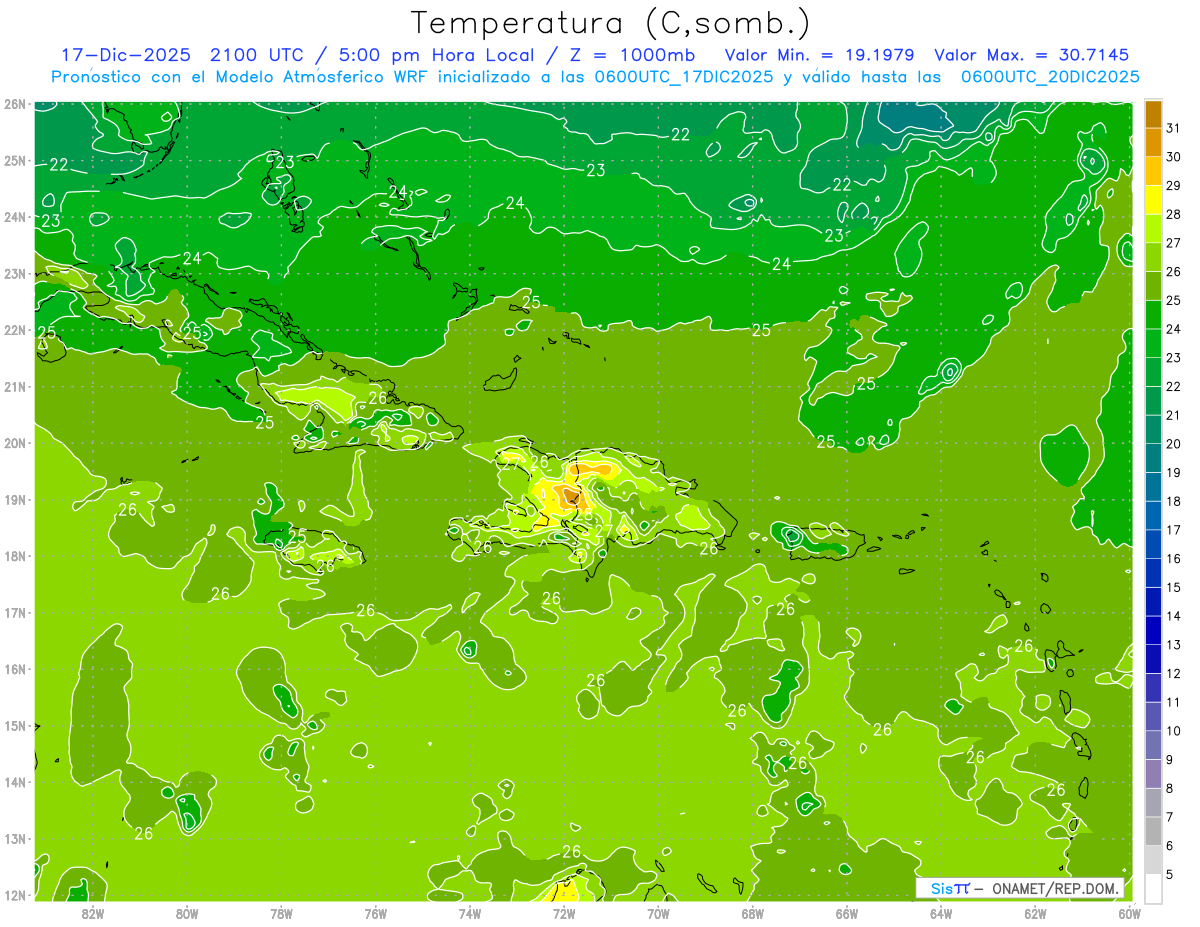Click the '2100 UTC' time label
The height and width of the screenshot is (927, 1200).
coord(257,55)
